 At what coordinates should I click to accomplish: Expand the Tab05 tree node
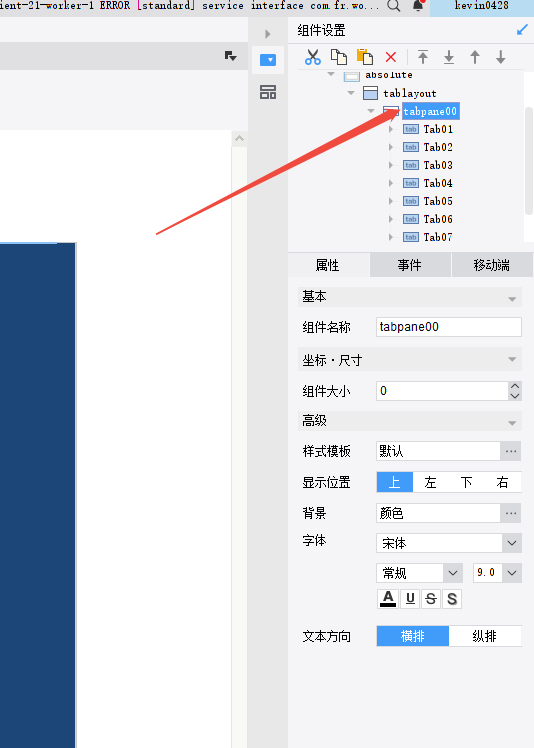coord(391,201)
